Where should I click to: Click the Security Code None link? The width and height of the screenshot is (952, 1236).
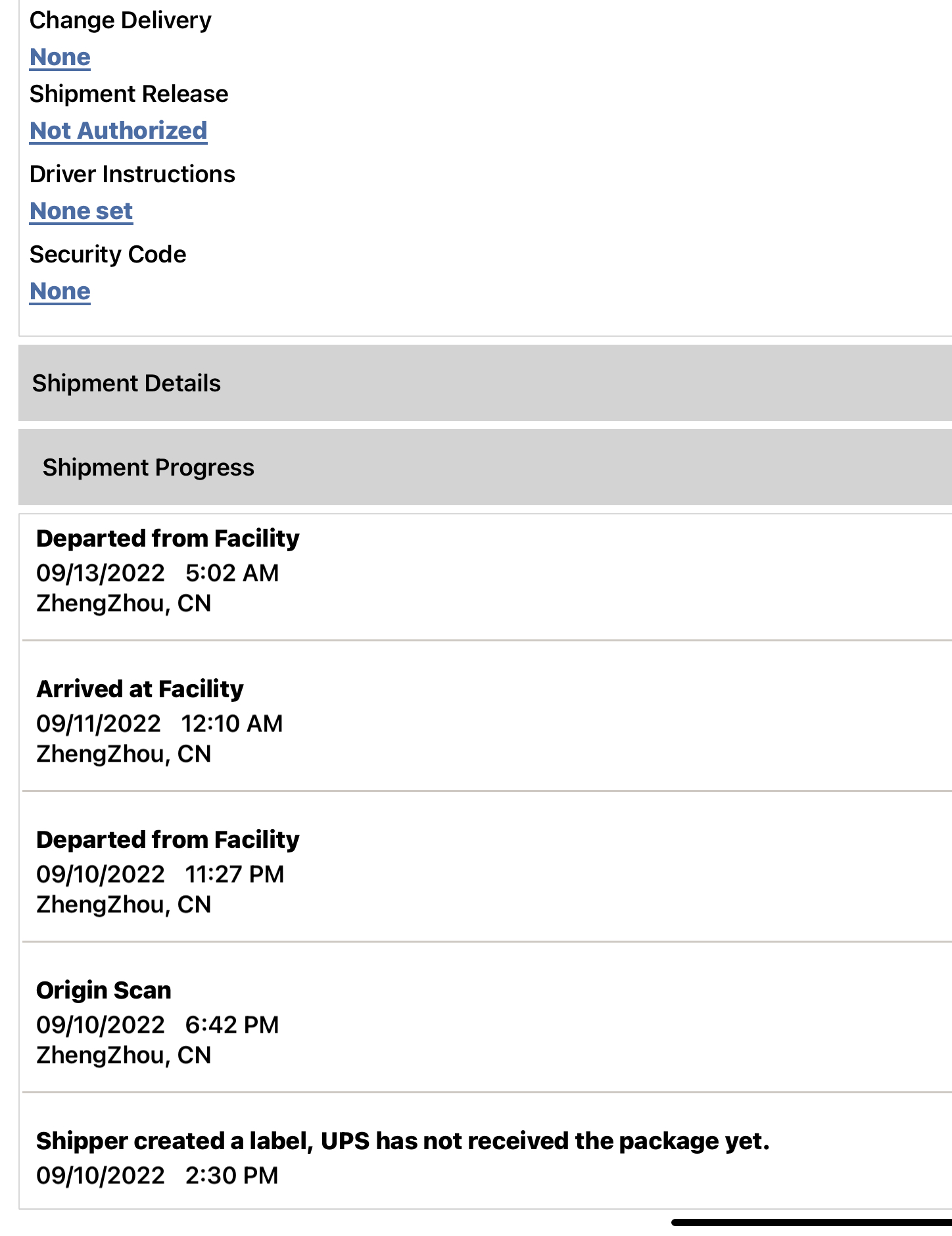click(60, 291)
